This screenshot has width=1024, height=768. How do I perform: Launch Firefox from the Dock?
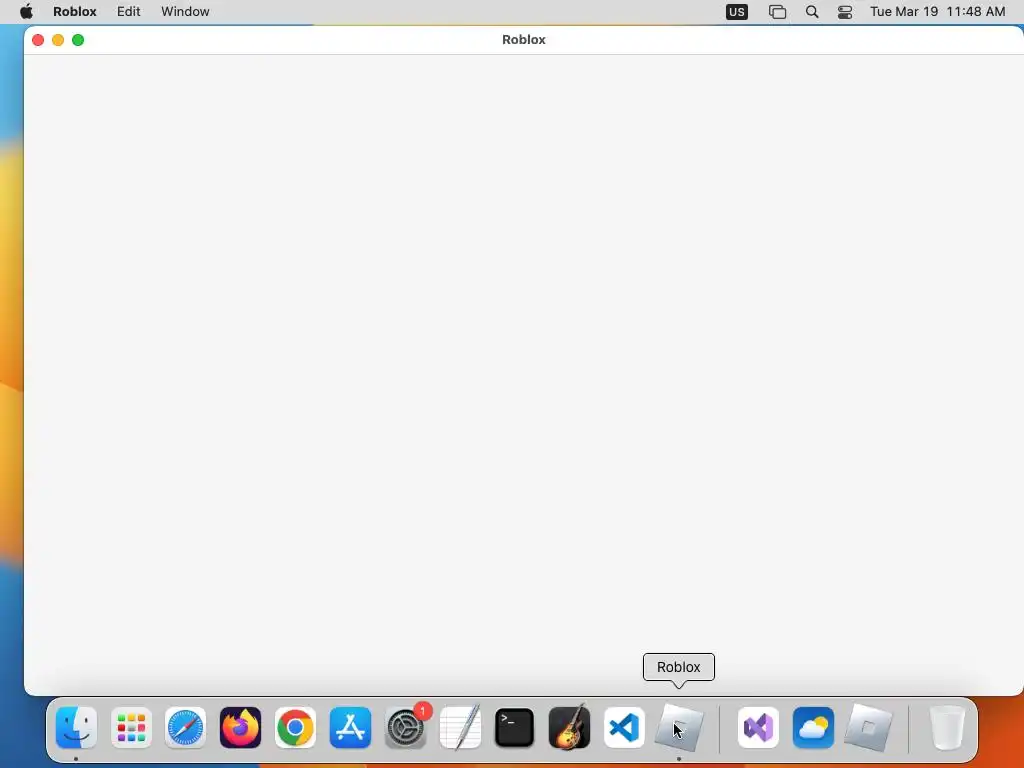pyautogui.click(x=240, y=727)
